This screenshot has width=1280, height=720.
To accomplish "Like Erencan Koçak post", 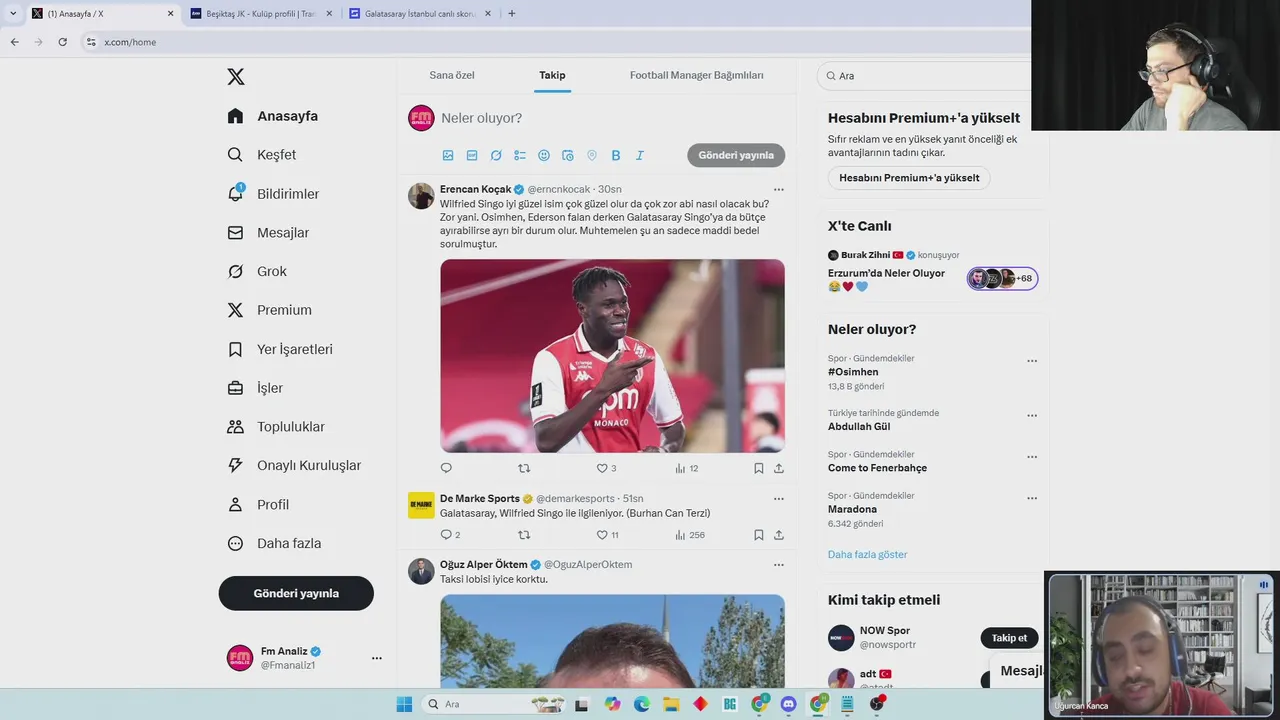I will [602, 468].
